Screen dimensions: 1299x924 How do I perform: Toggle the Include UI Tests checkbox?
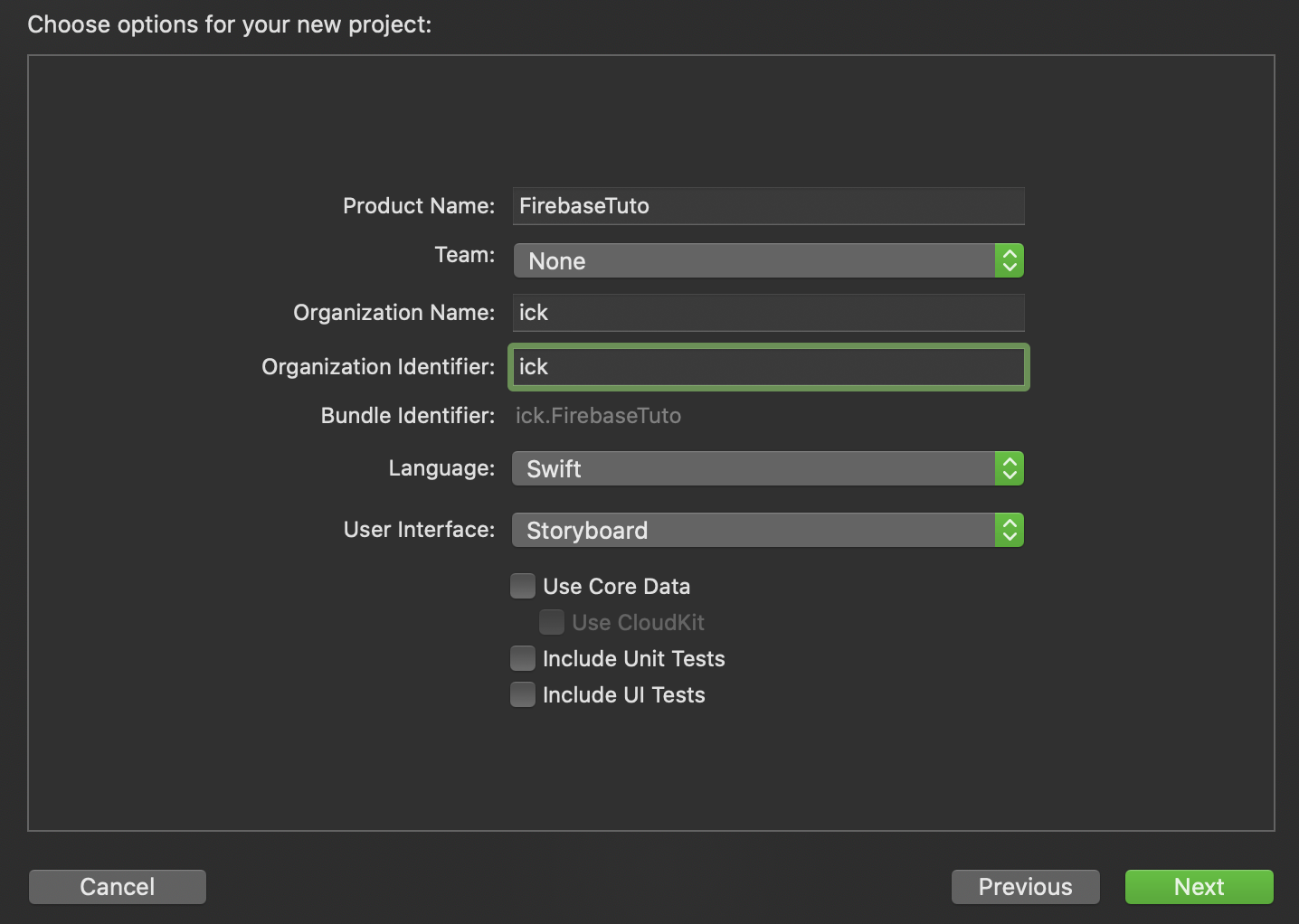523,695
